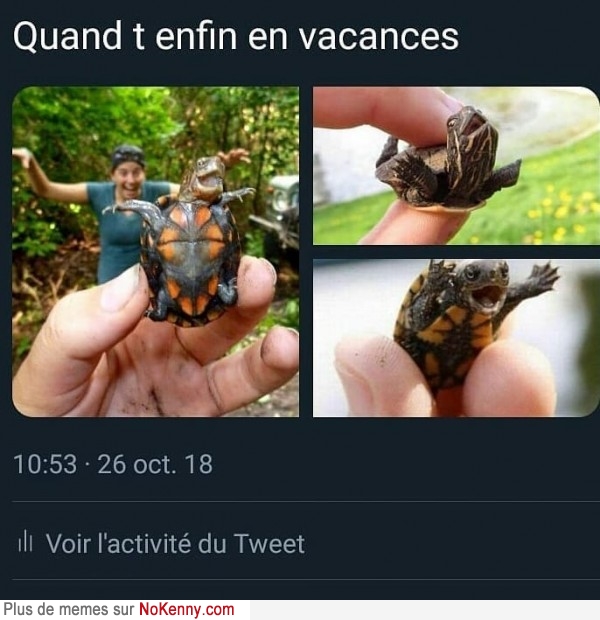Click the "26 oct. 18" date
600x620 pixels.
click(155, 464)
